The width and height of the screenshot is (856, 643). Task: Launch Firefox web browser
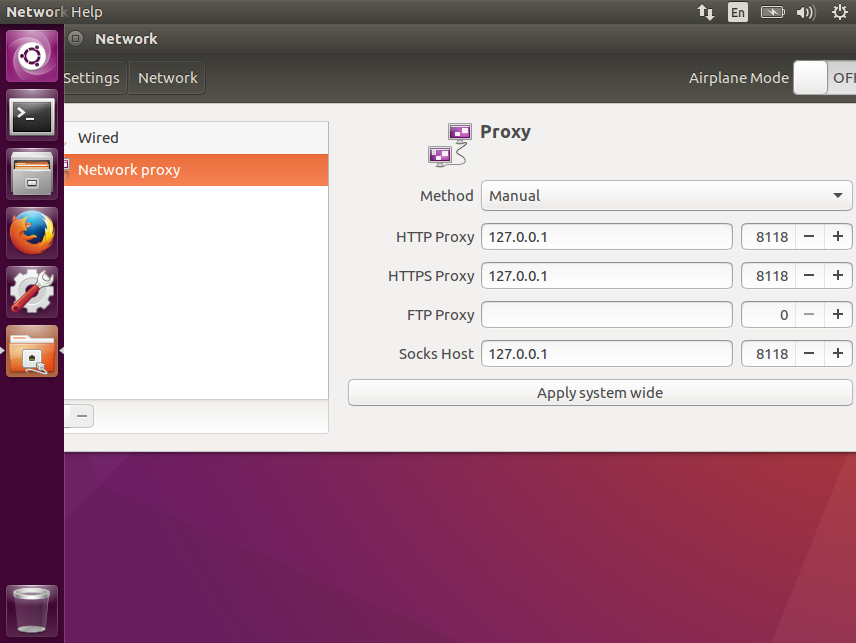click(x=32, y=233)
